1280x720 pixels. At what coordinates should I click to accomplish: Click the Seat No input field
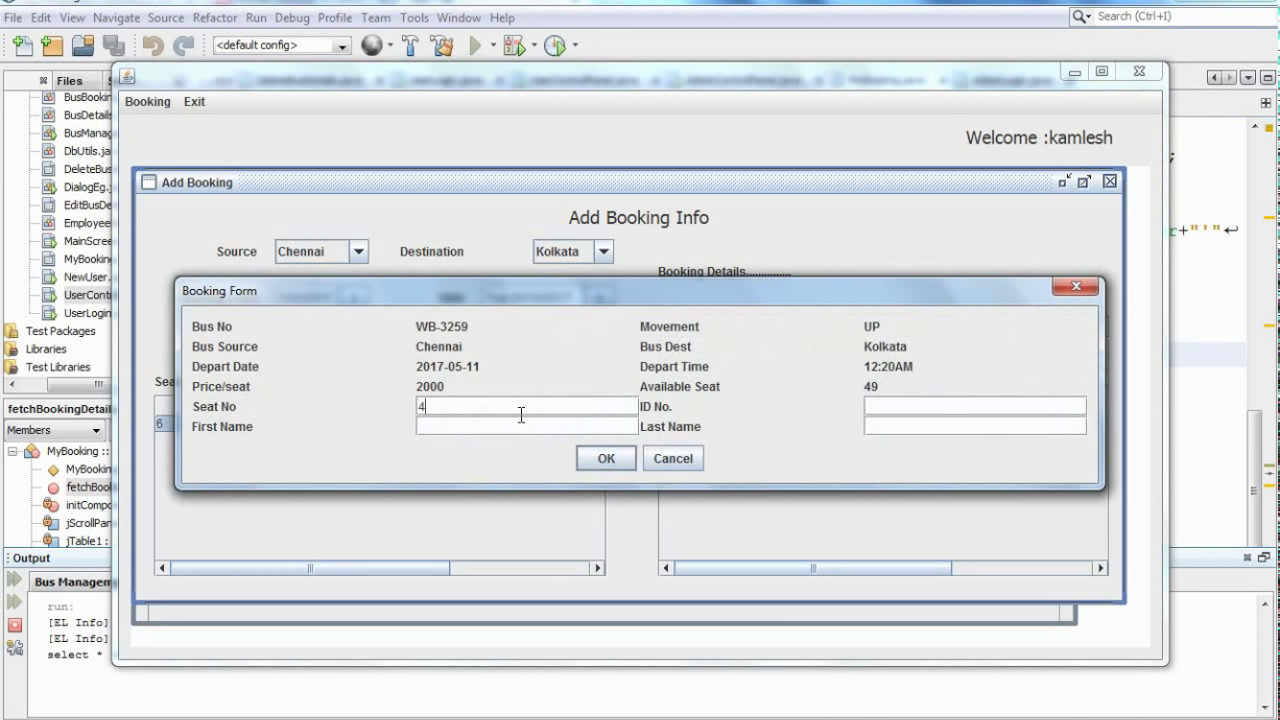526,406
